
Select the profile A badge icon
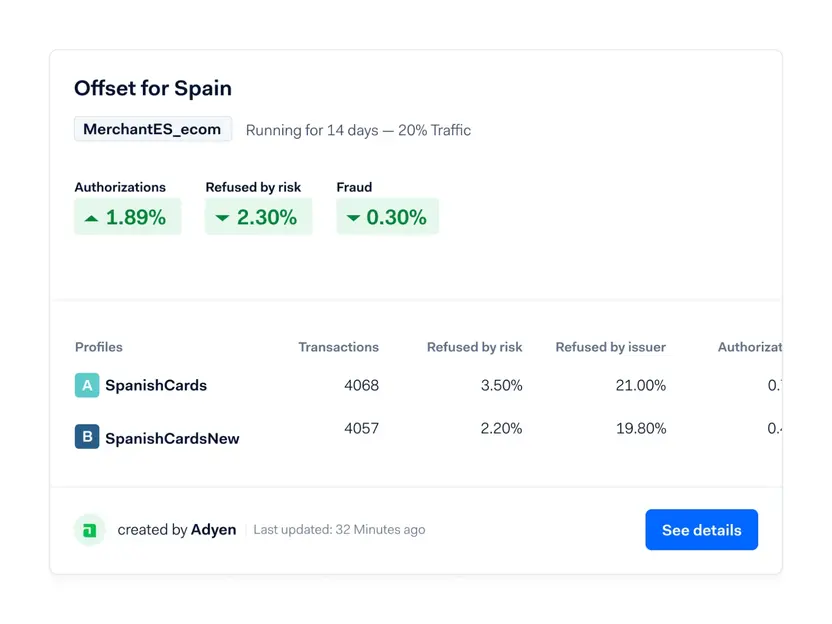click(87, 385)
